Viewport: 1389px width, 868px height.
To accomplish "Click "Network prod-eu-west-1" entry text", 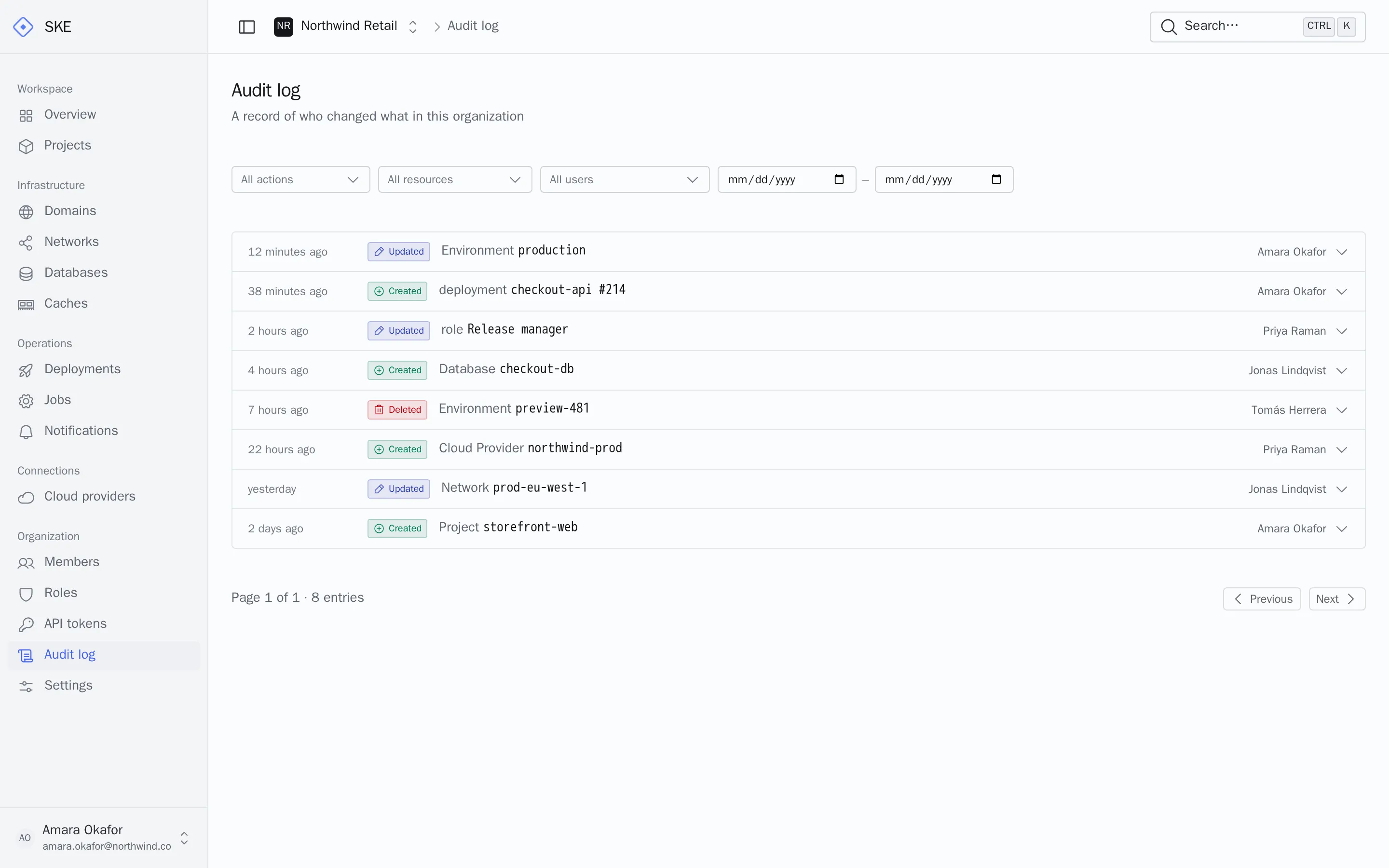I will [514, 488].
